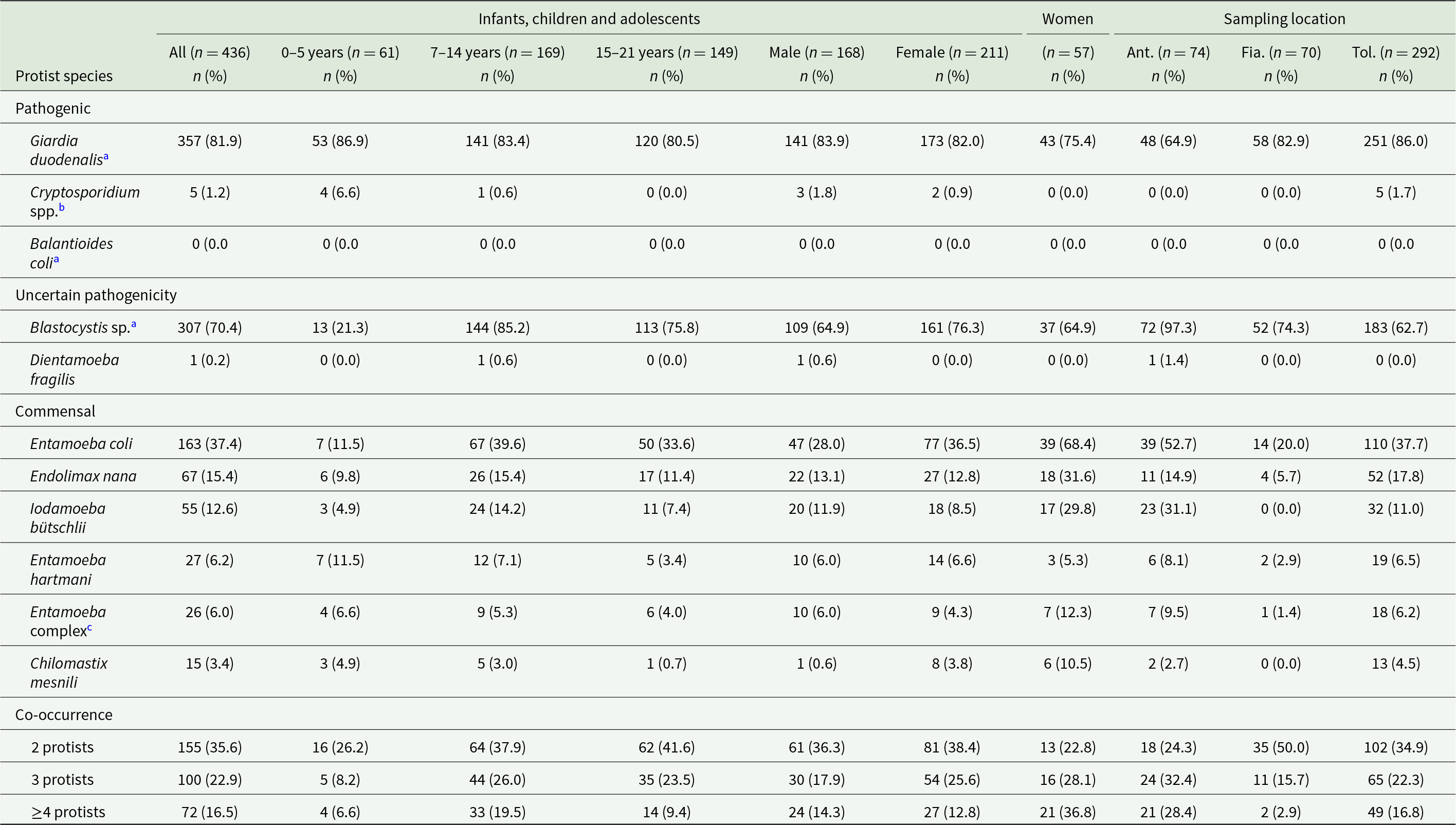Click footnote c on Entamoeba complex
This screenshot has height=825, width=1456.
click(89, 628)
